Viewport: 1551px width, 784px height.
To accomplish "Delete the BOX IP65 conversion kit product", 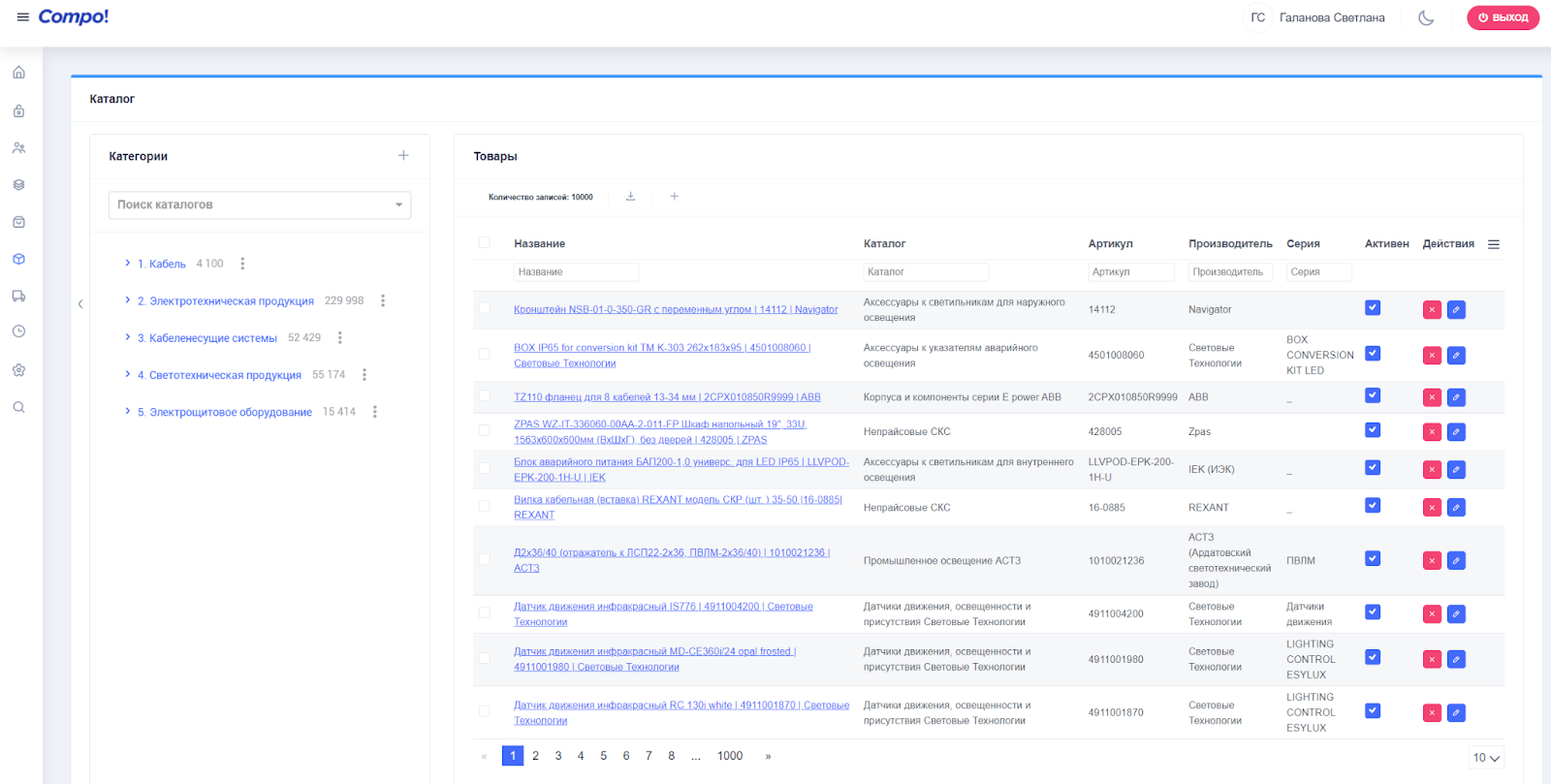I will (x=1432, y=356).
